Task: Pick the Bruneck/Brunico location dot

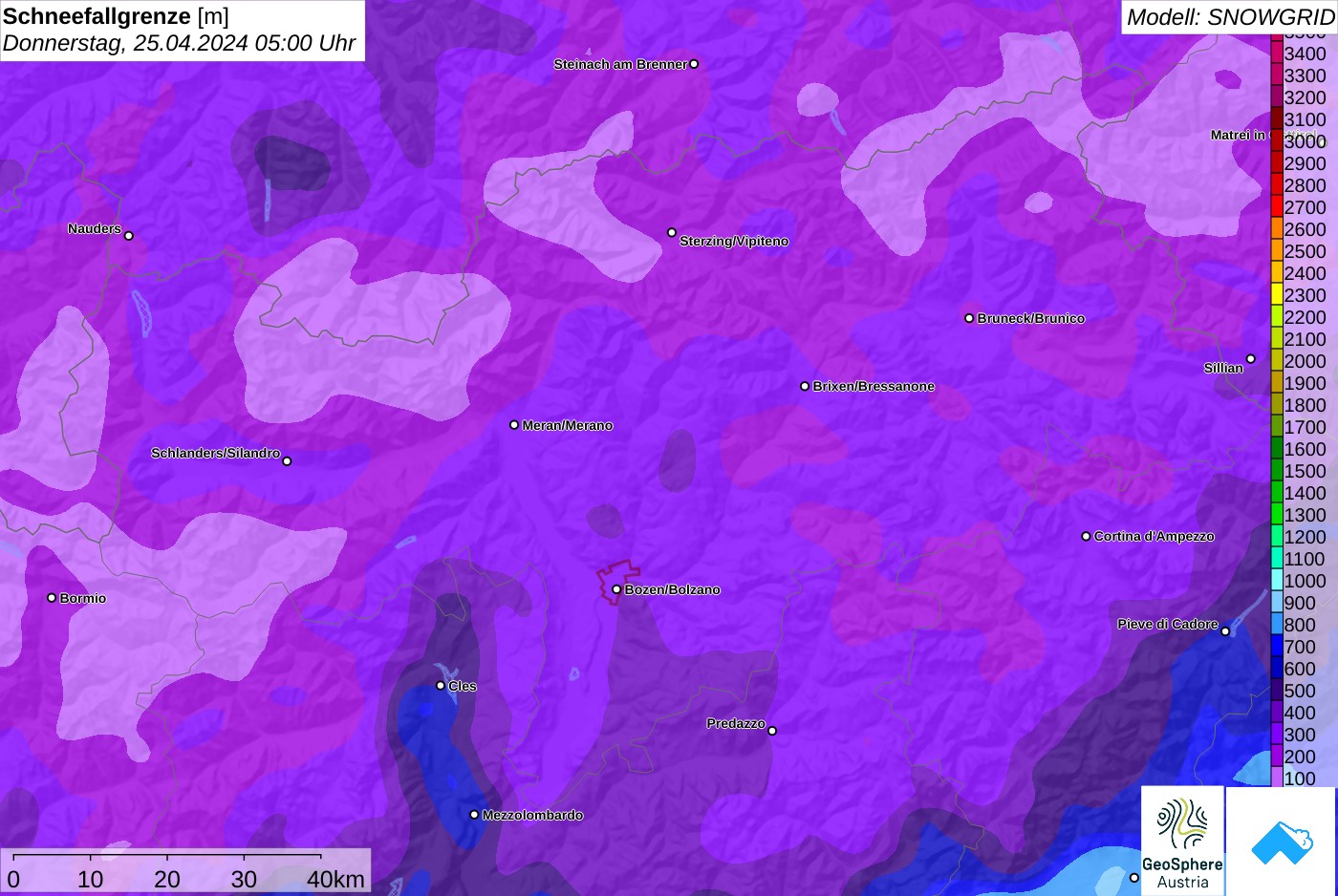Action: [969, 318]
